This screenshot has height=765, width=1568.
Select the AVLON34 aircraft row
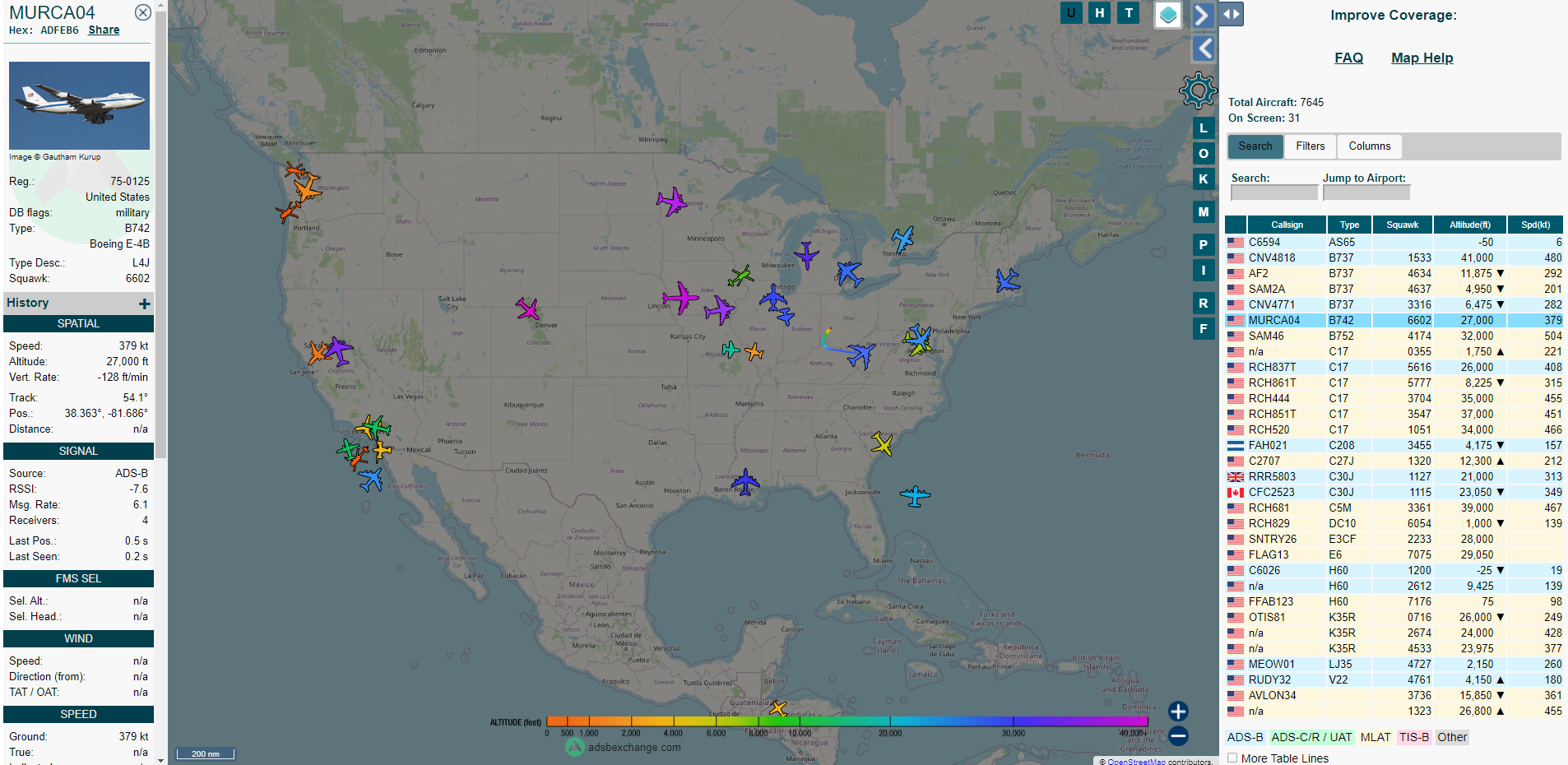1394,695
